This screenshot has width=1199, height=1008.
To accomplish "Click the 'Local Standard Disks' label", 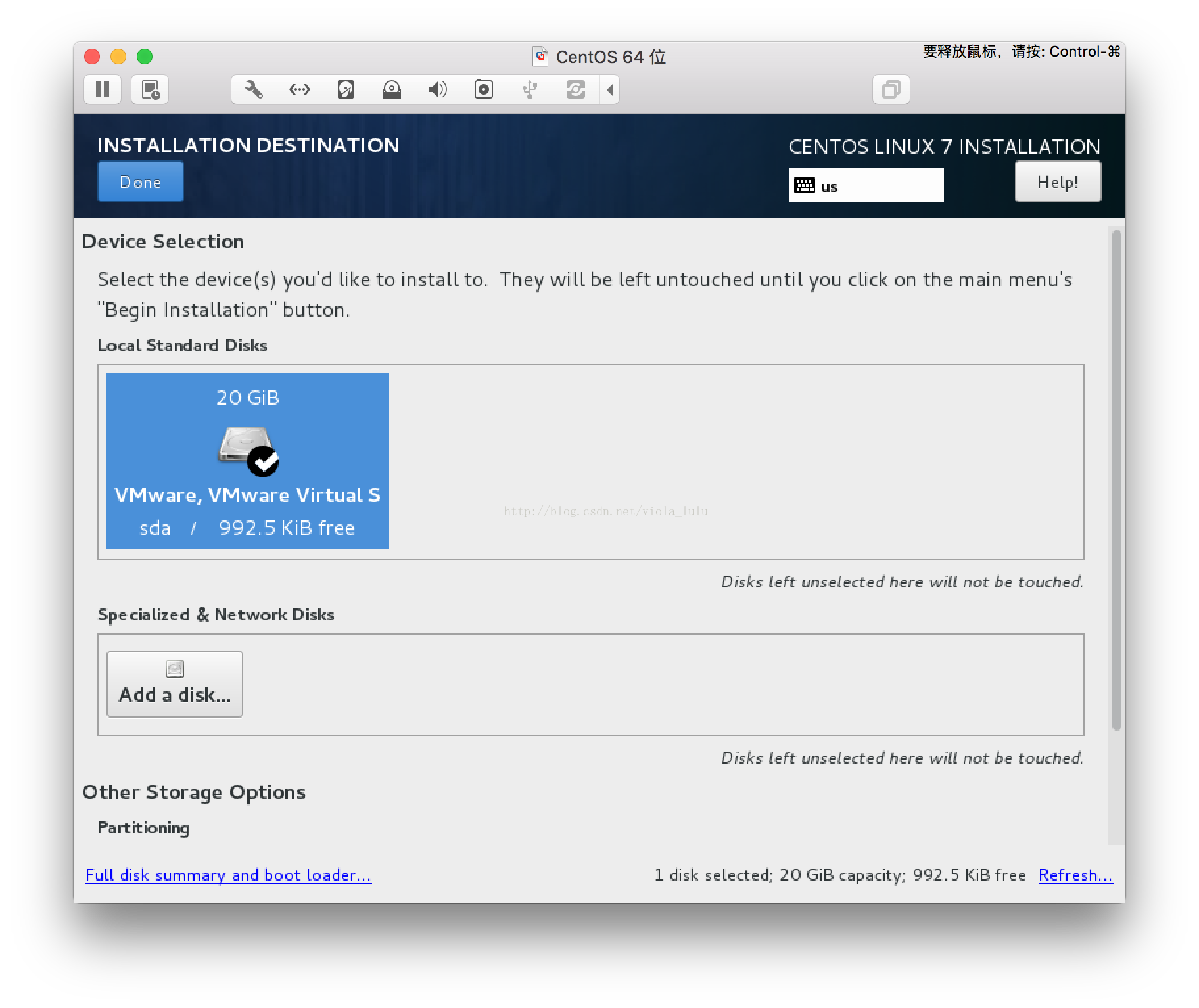I will tap(182, 346).
